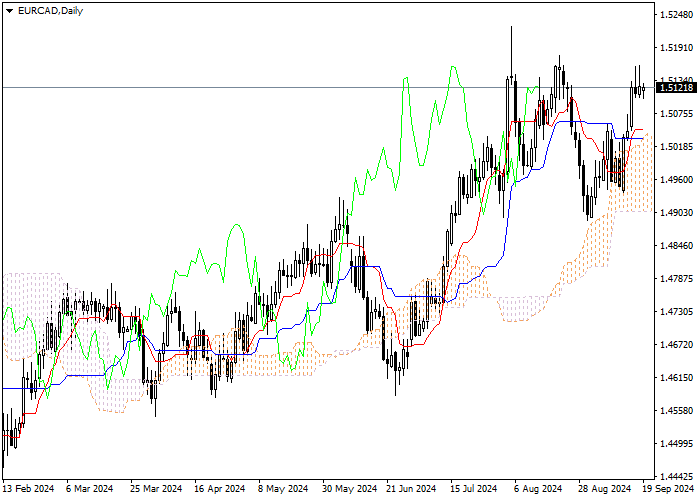
Task: Open the chart dropdown triangle beside EURCAD
Action: 9,11
